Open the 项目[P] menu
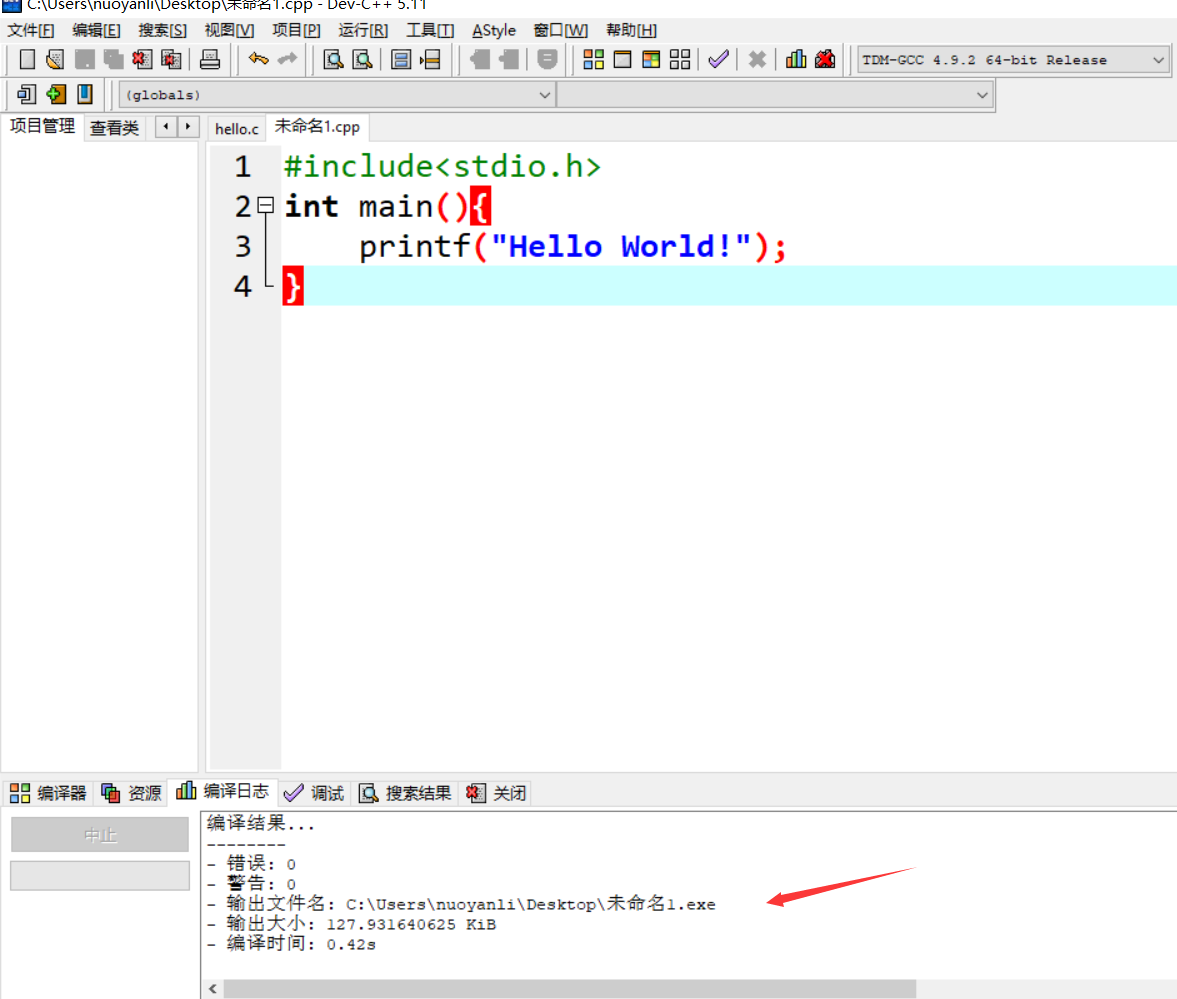1177x999 pixels. pyautogui.click(x=296, y=30)
